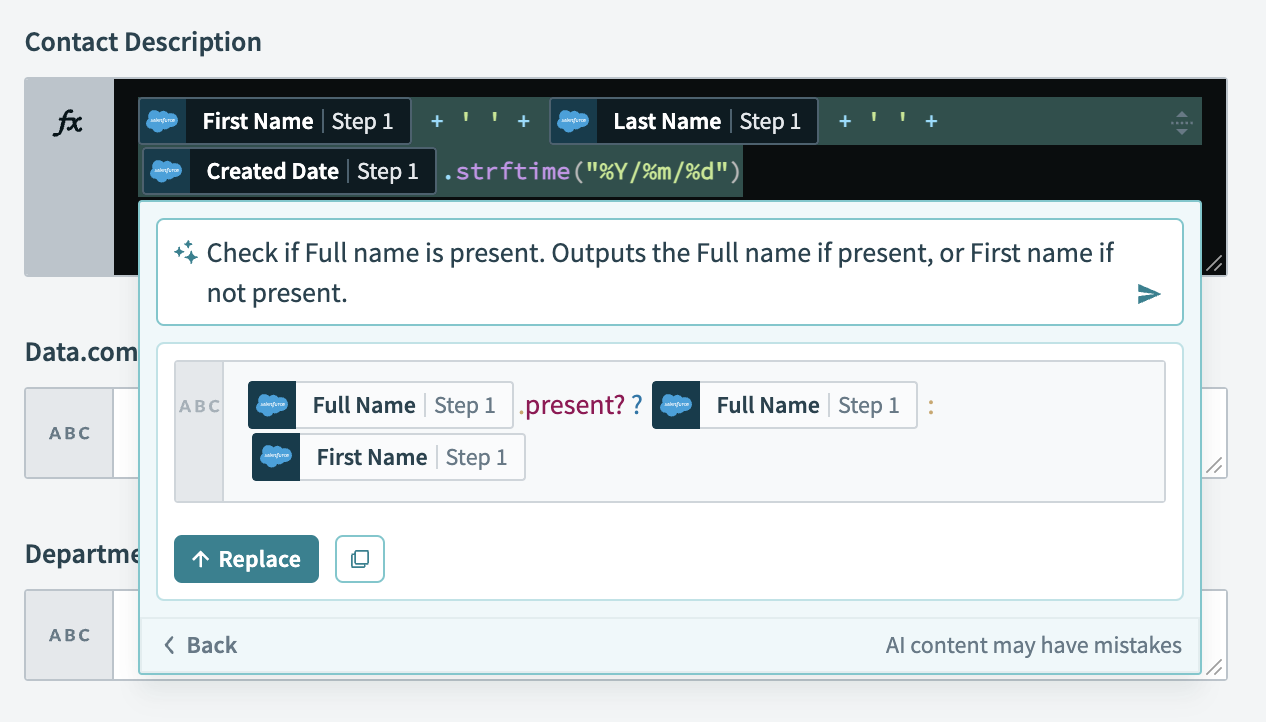Click the strftime format string in formula
Image resolution: width=1266 pixels, height=722 pixels.
point(658,171)
